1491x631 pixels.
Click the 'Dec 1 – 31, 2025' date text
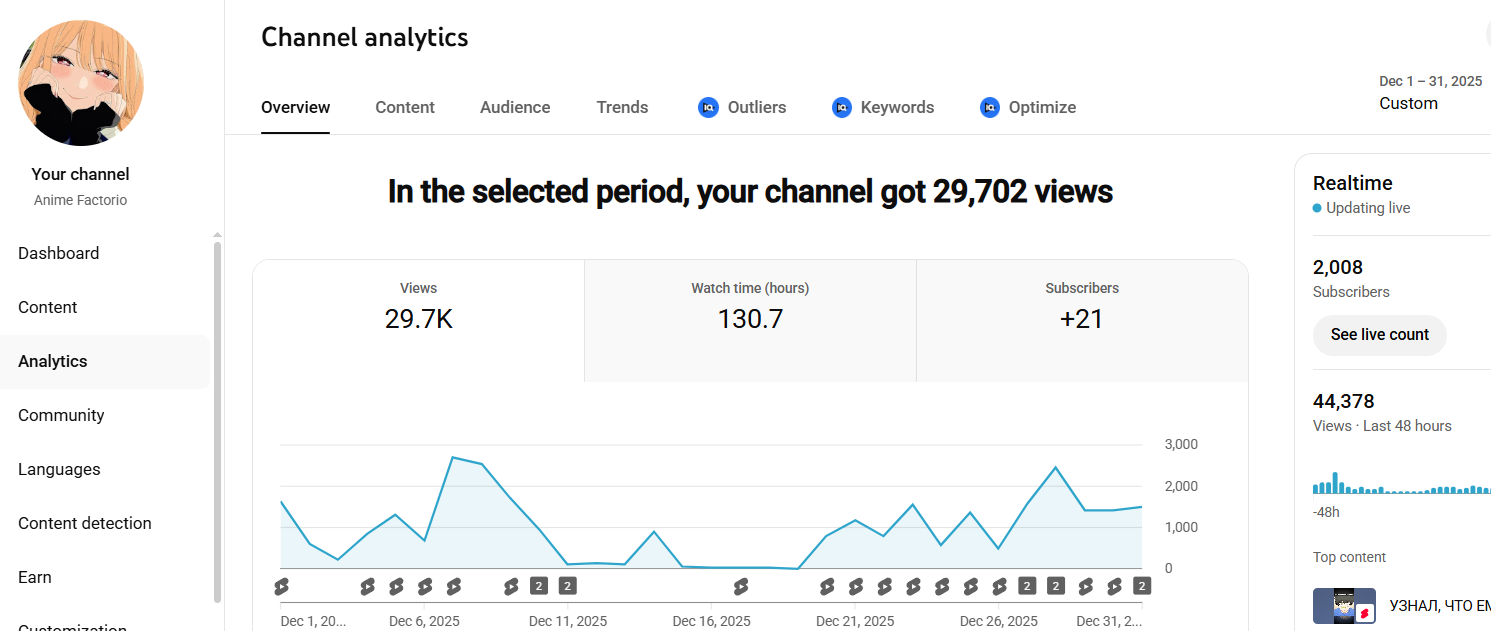pyautogui.click(x=1430, y=81)
